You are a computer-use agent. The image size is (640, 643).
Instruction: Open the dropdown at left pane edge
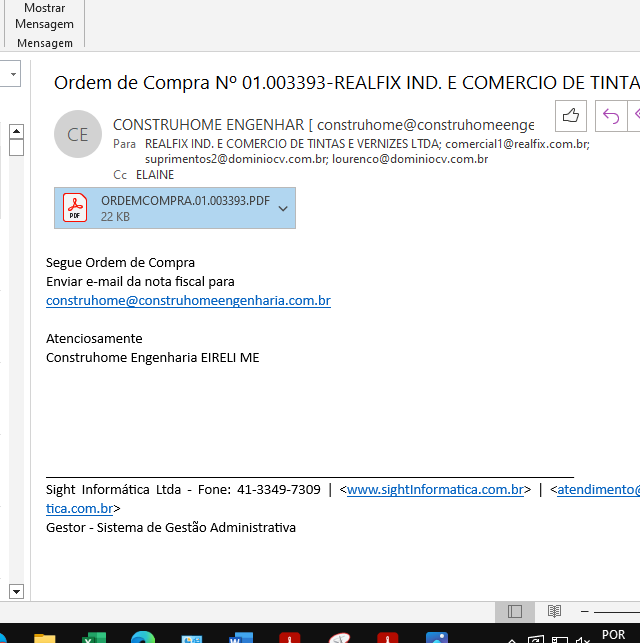coord(12,73)
